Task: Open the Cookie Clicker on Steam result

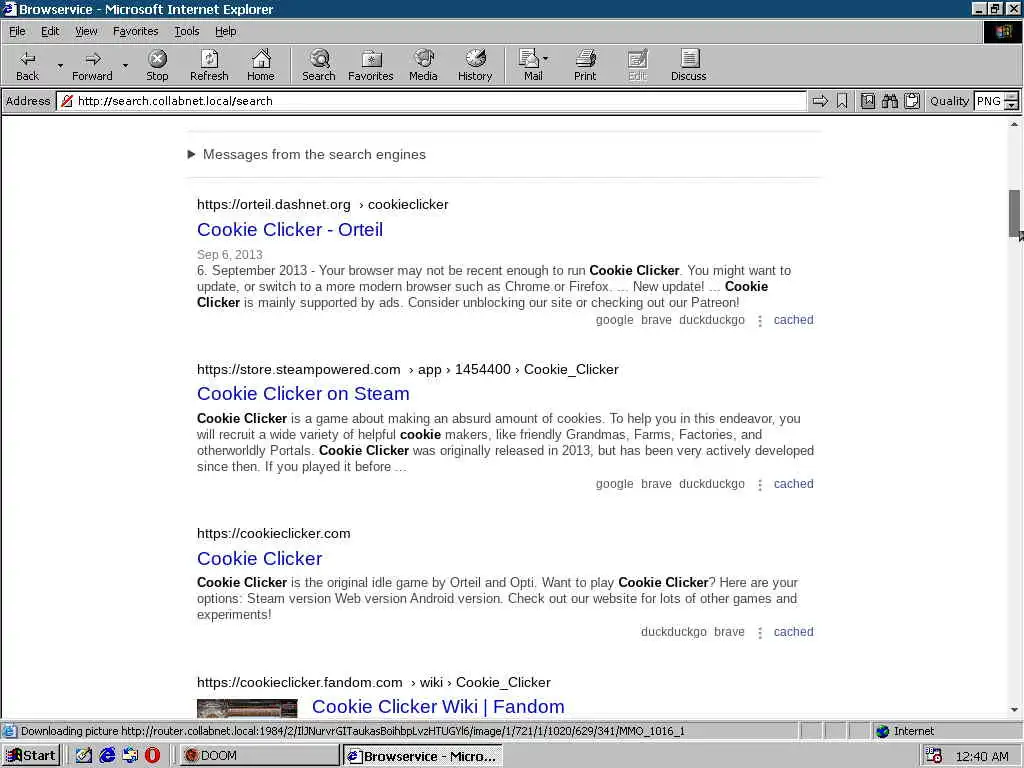Action: pyautogui.click(x=303, y=394)
